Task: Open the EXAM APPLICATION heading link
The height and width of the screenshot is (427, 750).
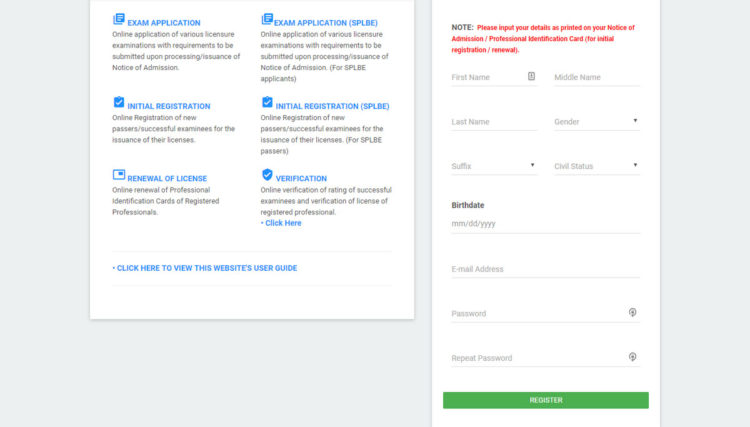Action: pyautogui.click(x=163, y=22)
